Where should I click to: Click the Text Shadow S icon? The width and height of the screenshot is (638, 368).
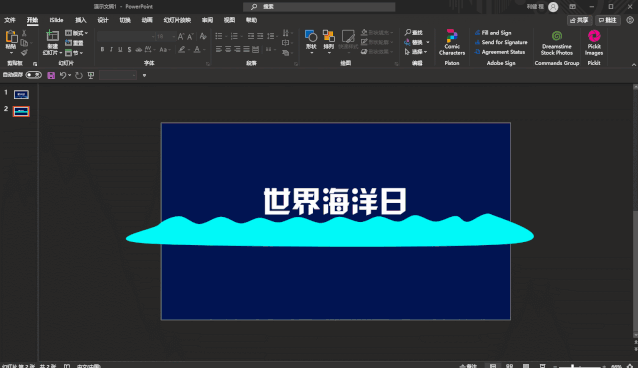pyautogui.click(x=129, y=50)
